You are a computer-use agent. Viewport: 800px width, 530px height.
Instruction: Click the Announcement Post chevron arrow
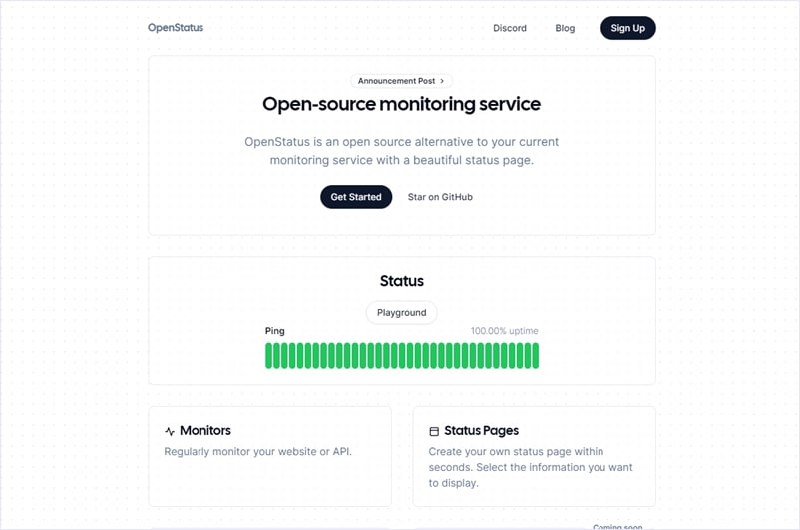coord(442,81)
